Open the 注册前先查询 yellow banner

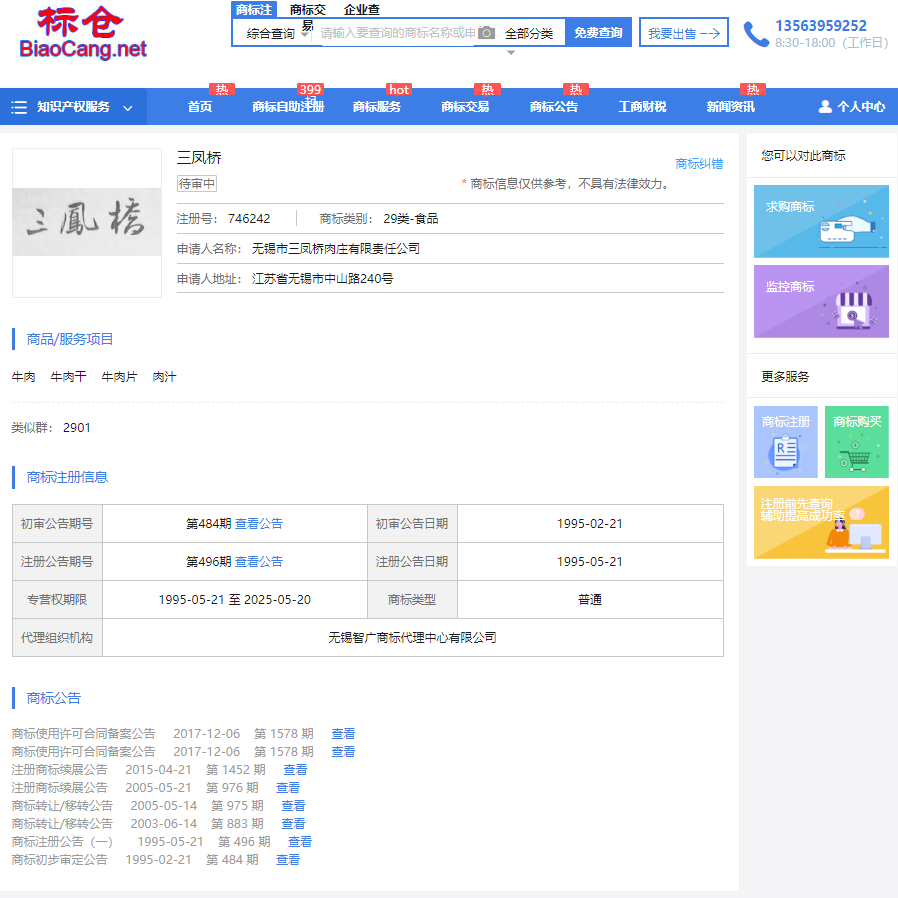(x=821, y=522)
